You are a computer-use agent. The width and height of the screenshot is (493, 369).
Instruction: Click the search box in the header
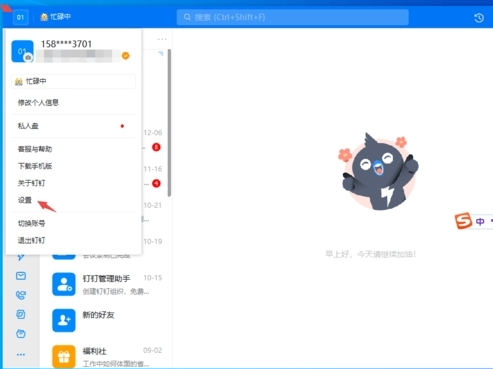292,17
